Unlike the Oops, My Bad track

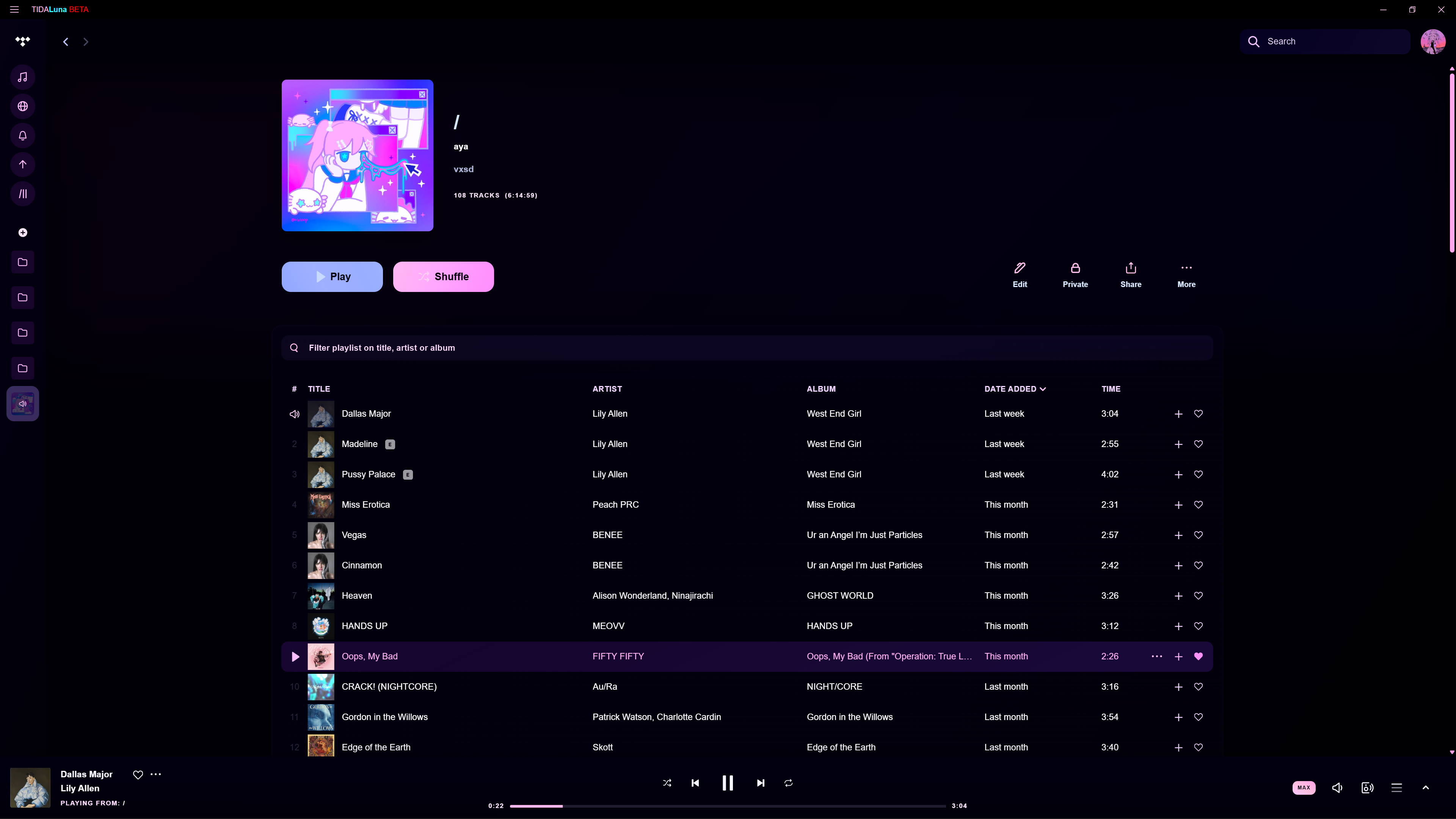coord(1198,656)
